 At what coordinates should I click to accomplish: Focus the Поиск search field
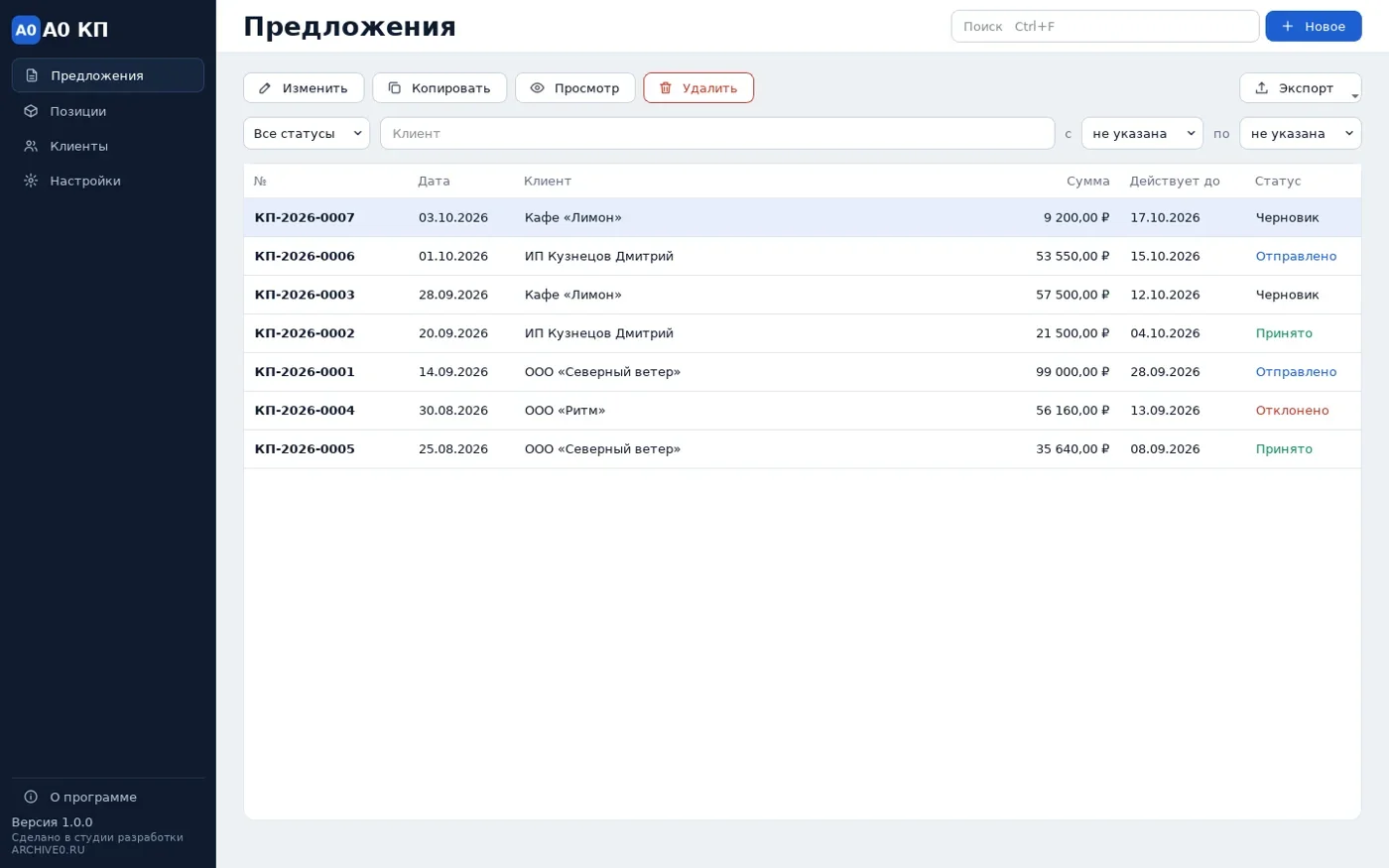[1105, 26]
